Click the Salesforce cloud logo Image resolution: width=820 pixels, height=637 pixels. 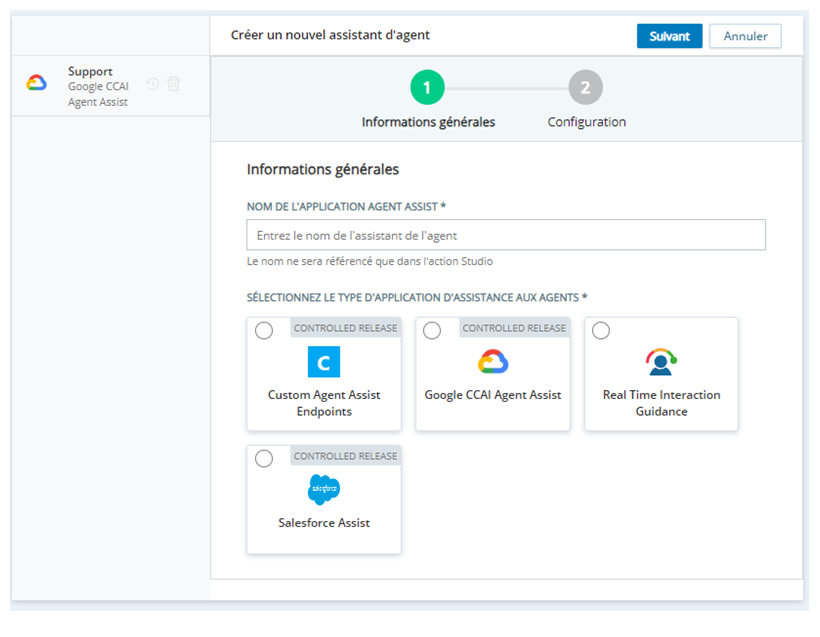pos(324,490)
